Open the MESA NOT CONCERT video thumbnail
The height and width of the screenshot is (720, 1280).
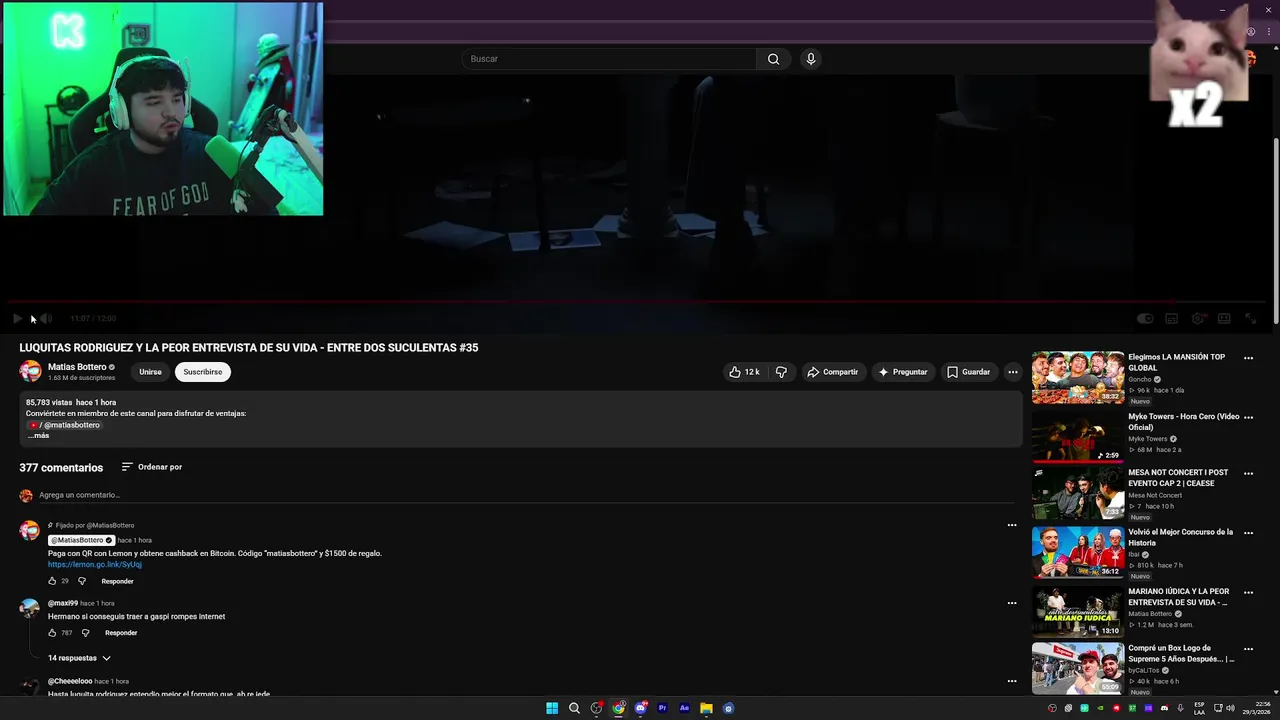tap(1078, 494)
